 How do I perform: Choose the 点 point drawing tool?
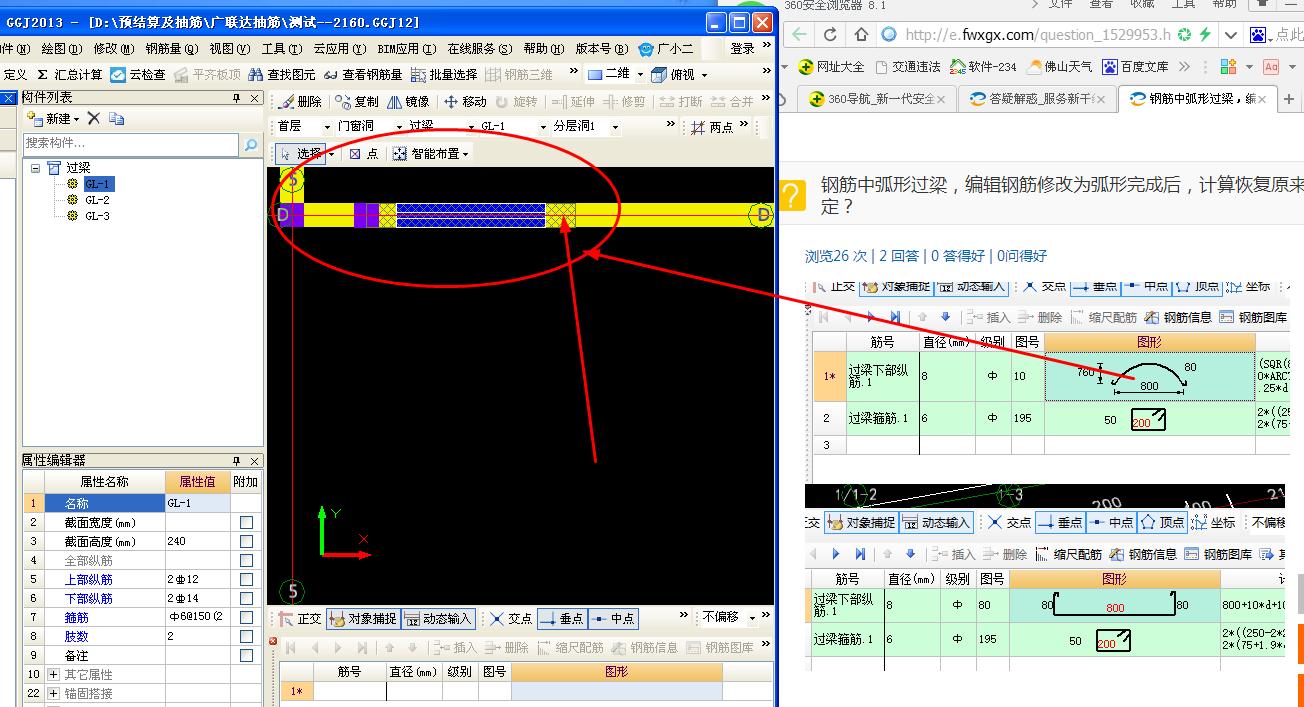pyautogui.click(x=363, y=154)
